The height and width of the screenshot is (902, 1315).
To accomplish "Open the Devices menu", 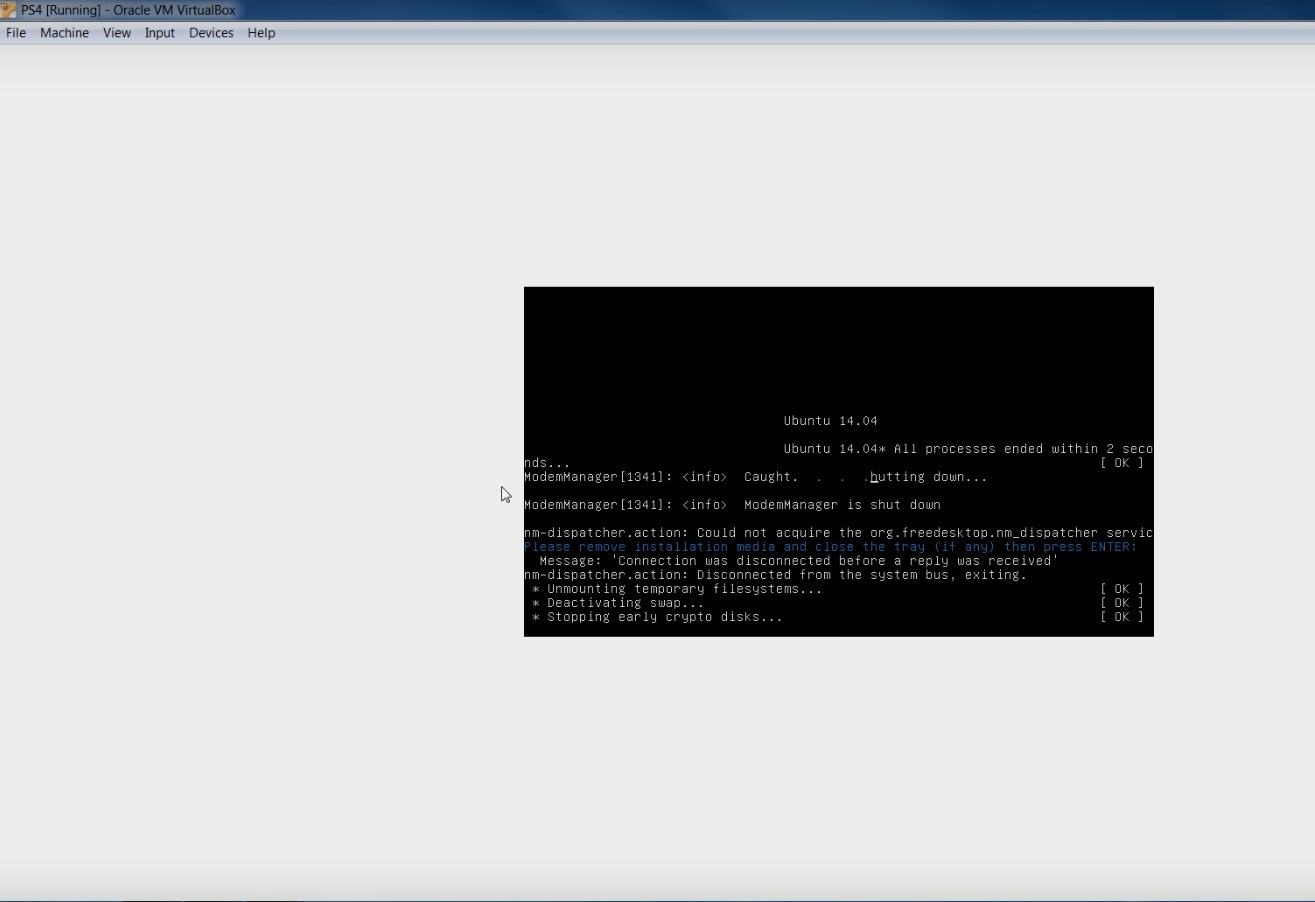I will 211,33.
